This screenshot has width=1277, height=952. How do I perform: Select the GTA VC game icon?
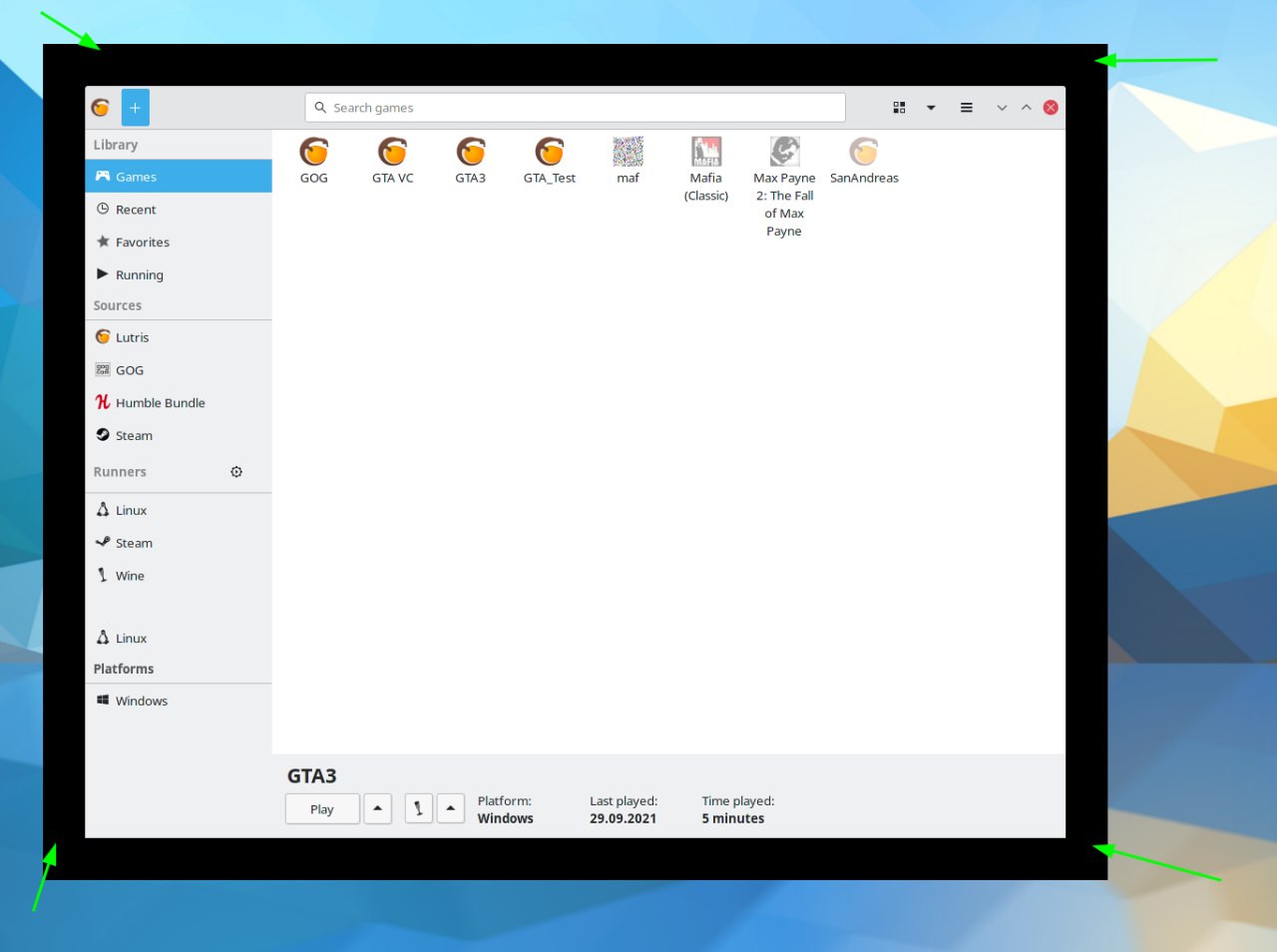[x=392, y=152]
